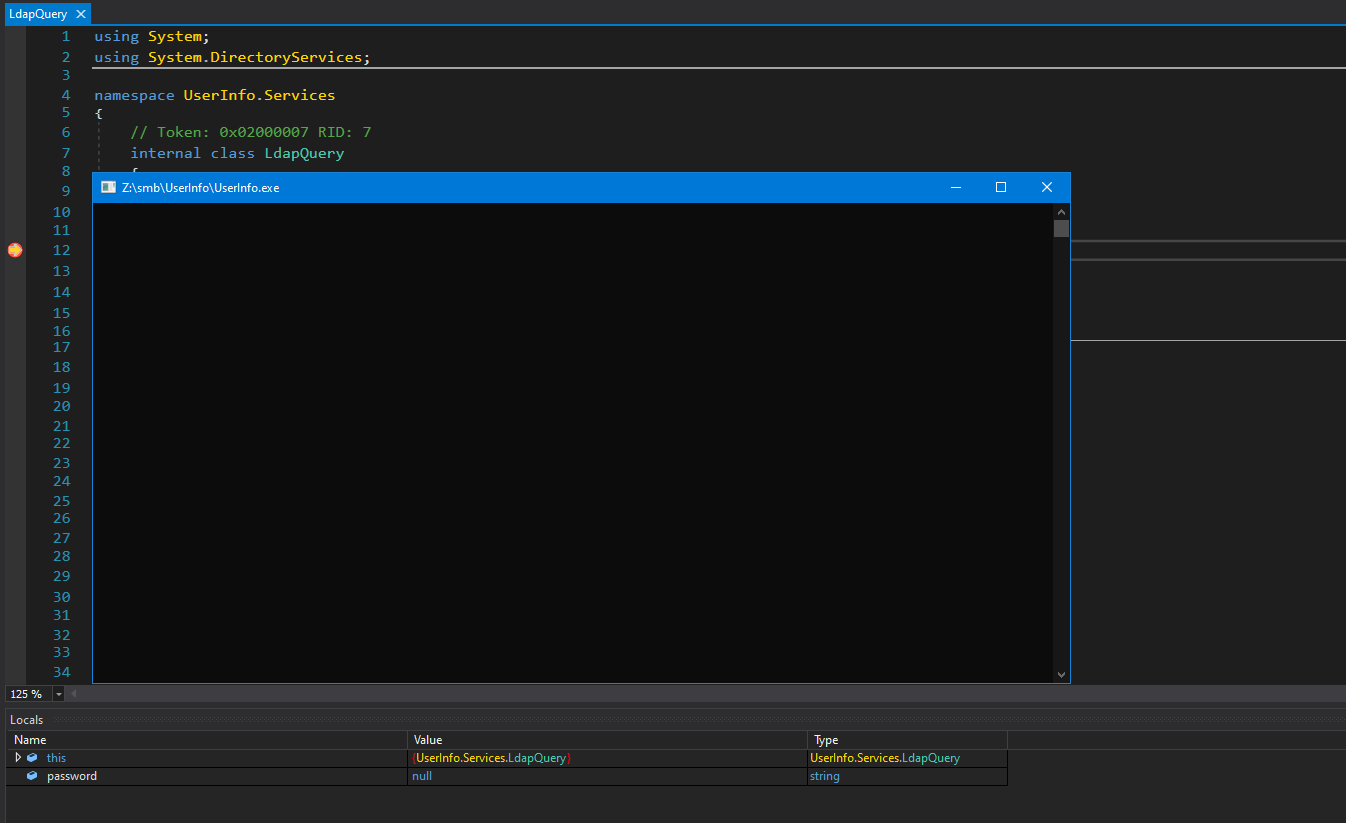Screen dimensions: 1346x823
Task: Click the console icon in UserInfo.exe title bar
Action: click(108, 187)
